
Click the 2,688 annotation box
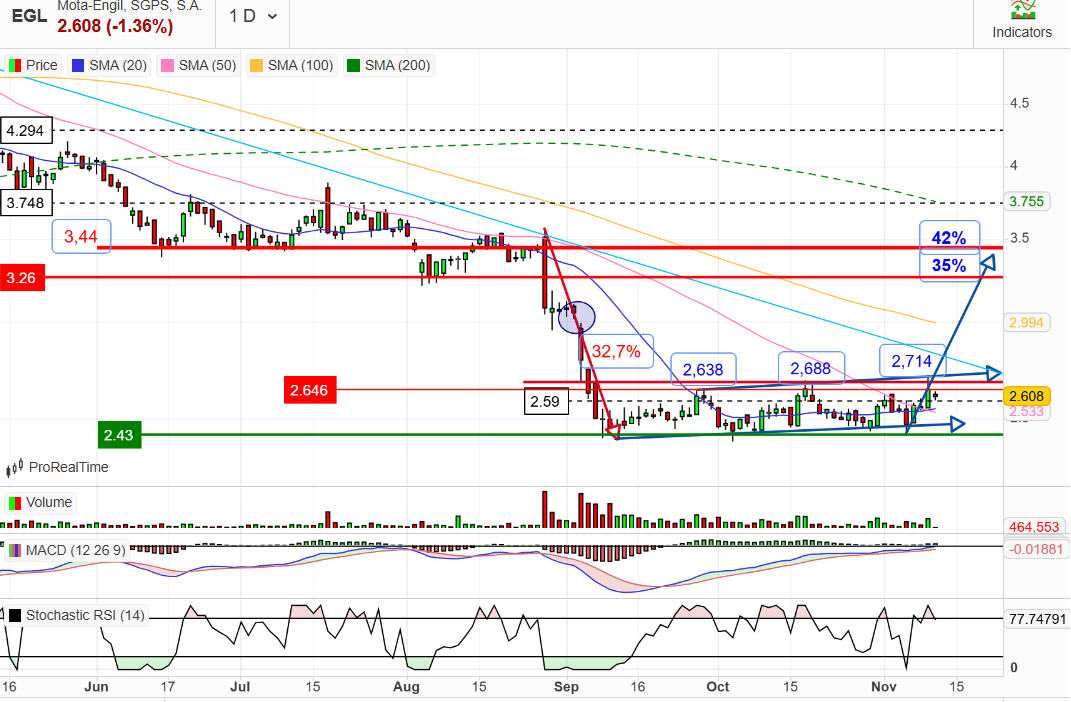click(811, 369)
